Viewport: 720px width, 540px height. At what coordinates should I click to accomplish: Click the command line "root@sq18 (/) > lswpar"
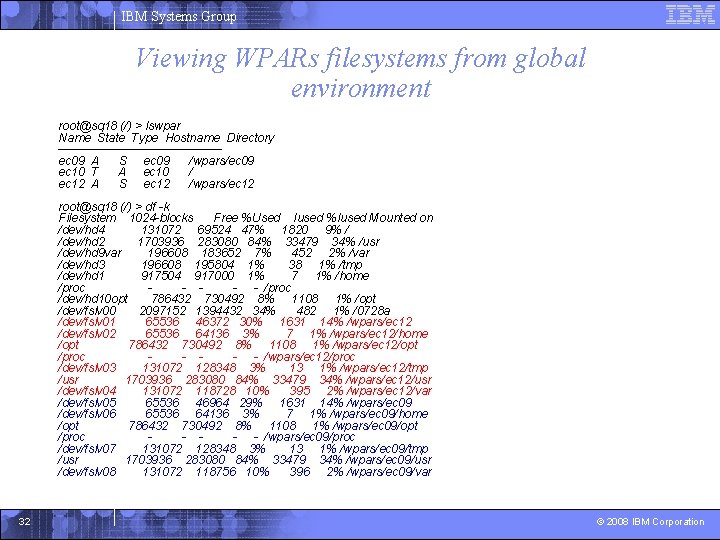[x=119, y=125]
